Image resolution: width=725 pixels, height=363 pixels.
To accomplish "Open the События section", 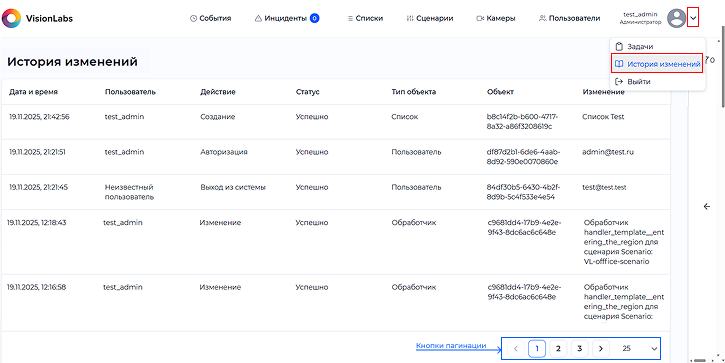I will point(210,18).
